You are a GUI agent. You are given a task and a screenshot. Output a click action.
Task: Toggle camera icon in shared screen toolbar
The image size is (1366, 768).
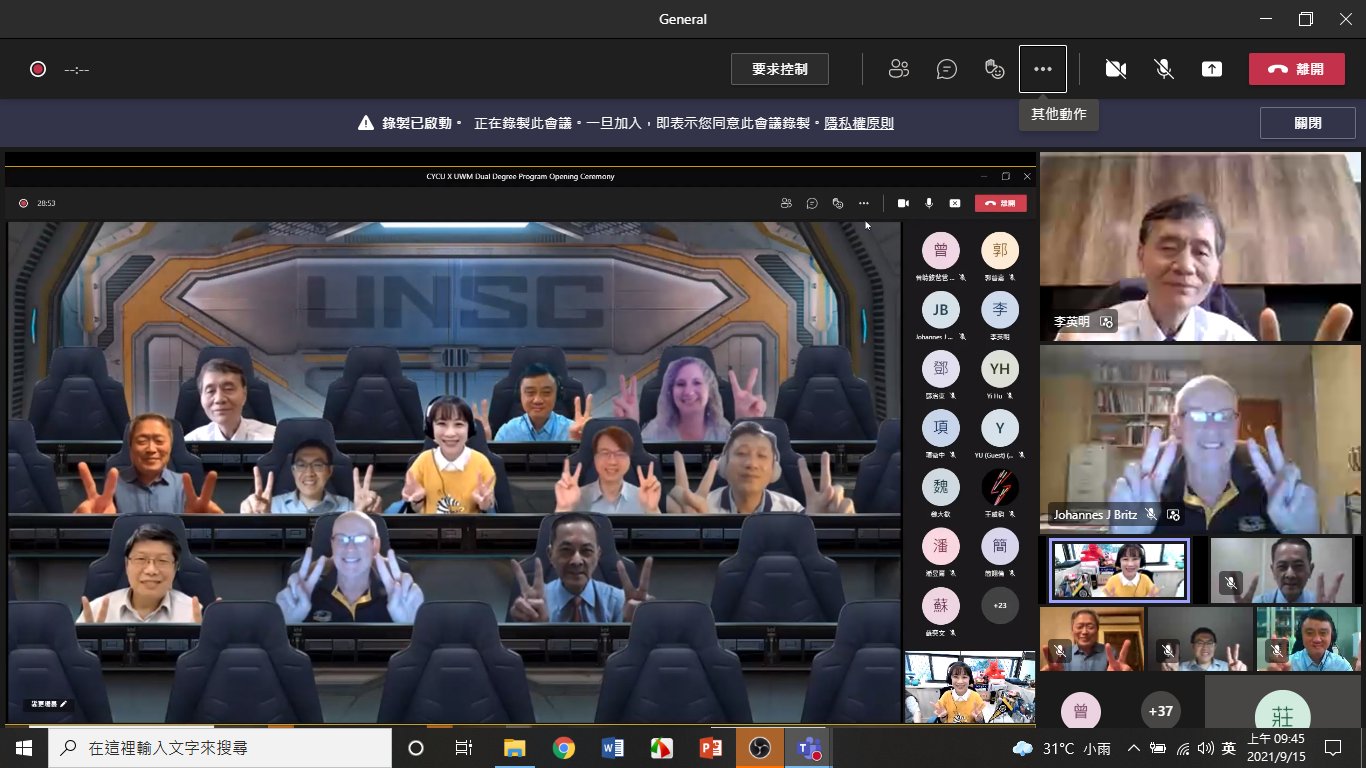pos(903,203)
